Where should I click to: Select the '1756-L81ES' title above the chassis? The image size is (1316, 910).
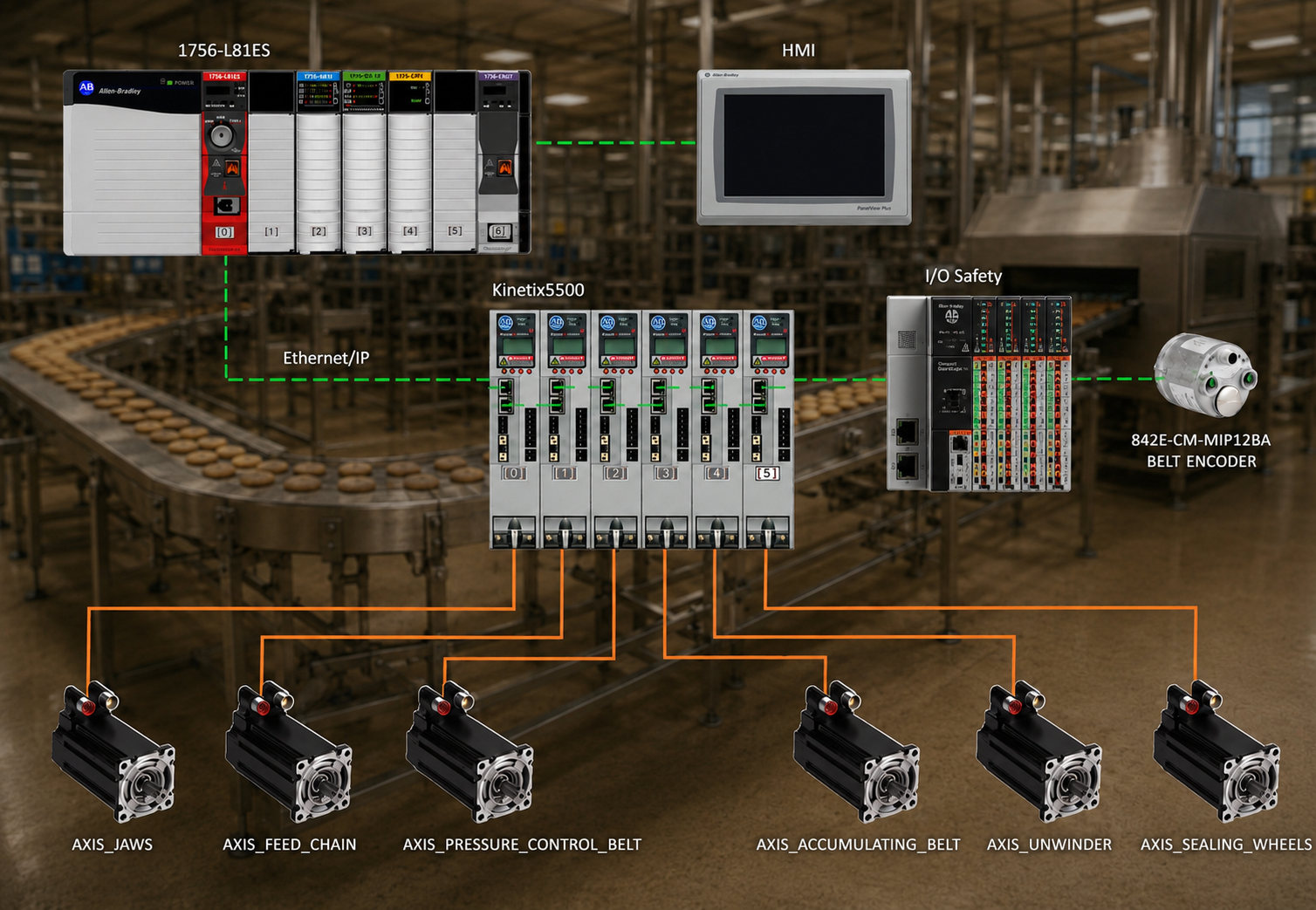pos(224,50)
